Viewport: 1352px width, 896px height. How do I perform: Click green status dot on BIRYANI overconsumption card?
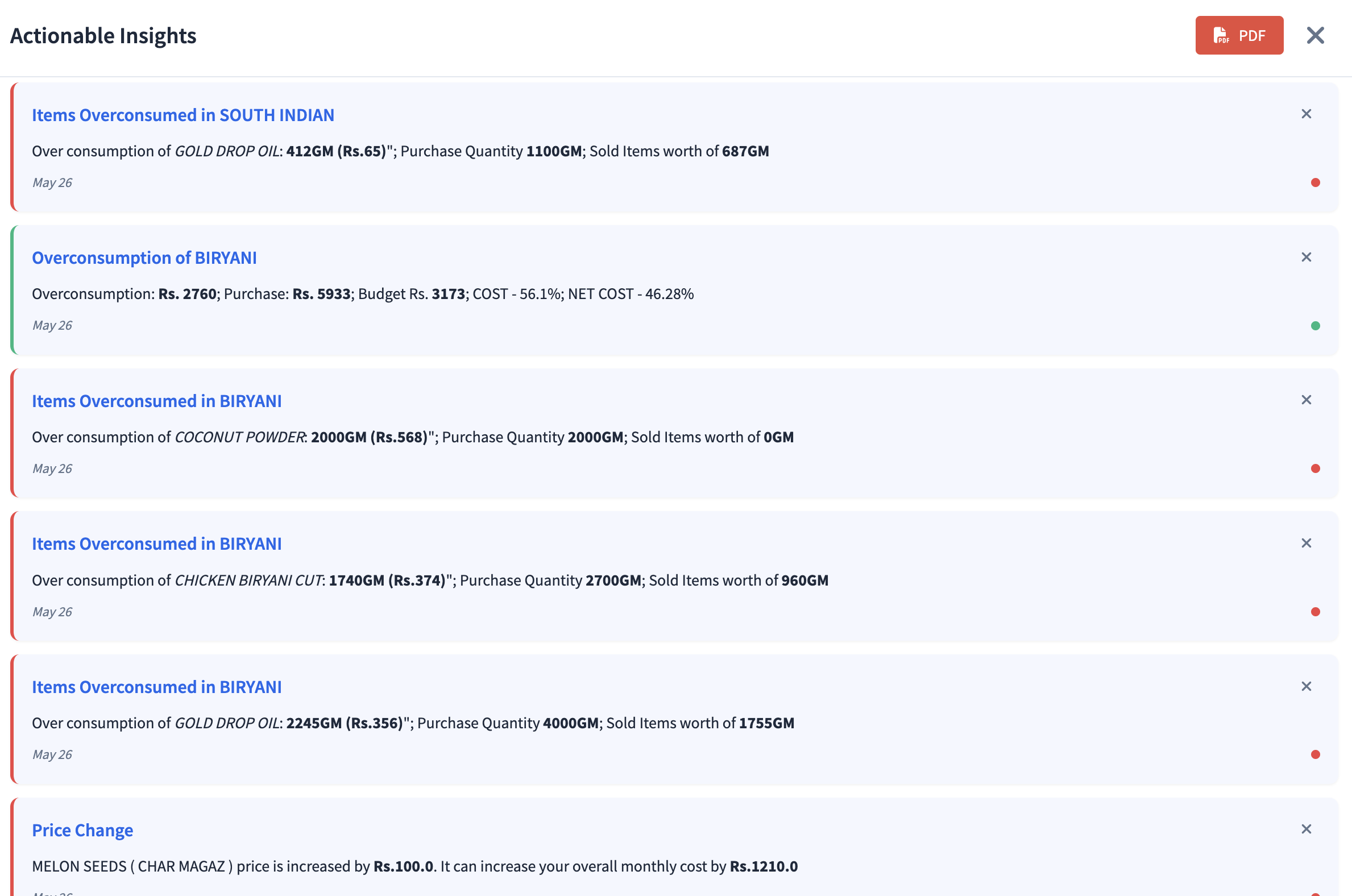[1315, 326]
